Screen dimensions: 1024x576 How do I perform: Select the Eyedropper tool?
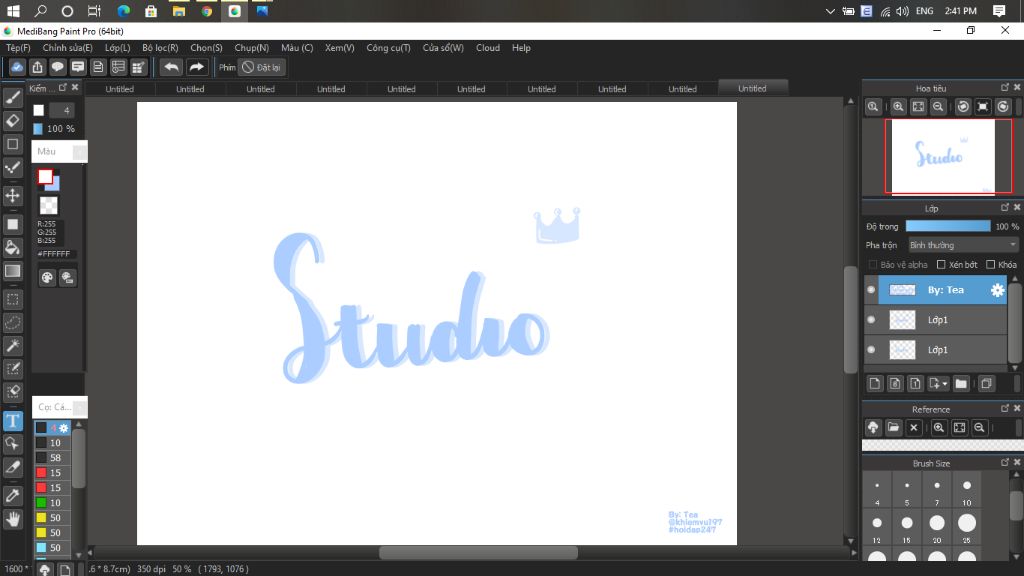click(12, 495)
